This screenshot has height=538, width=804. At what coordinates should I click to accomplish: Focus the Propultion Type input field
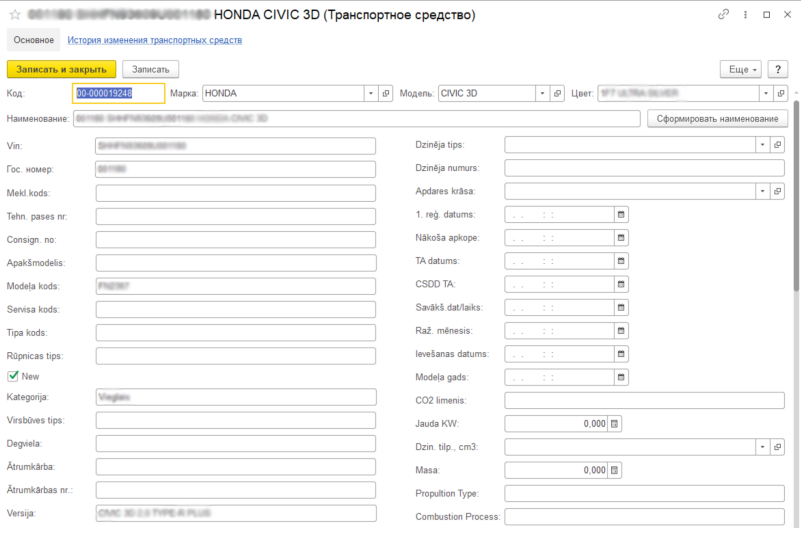645,493
